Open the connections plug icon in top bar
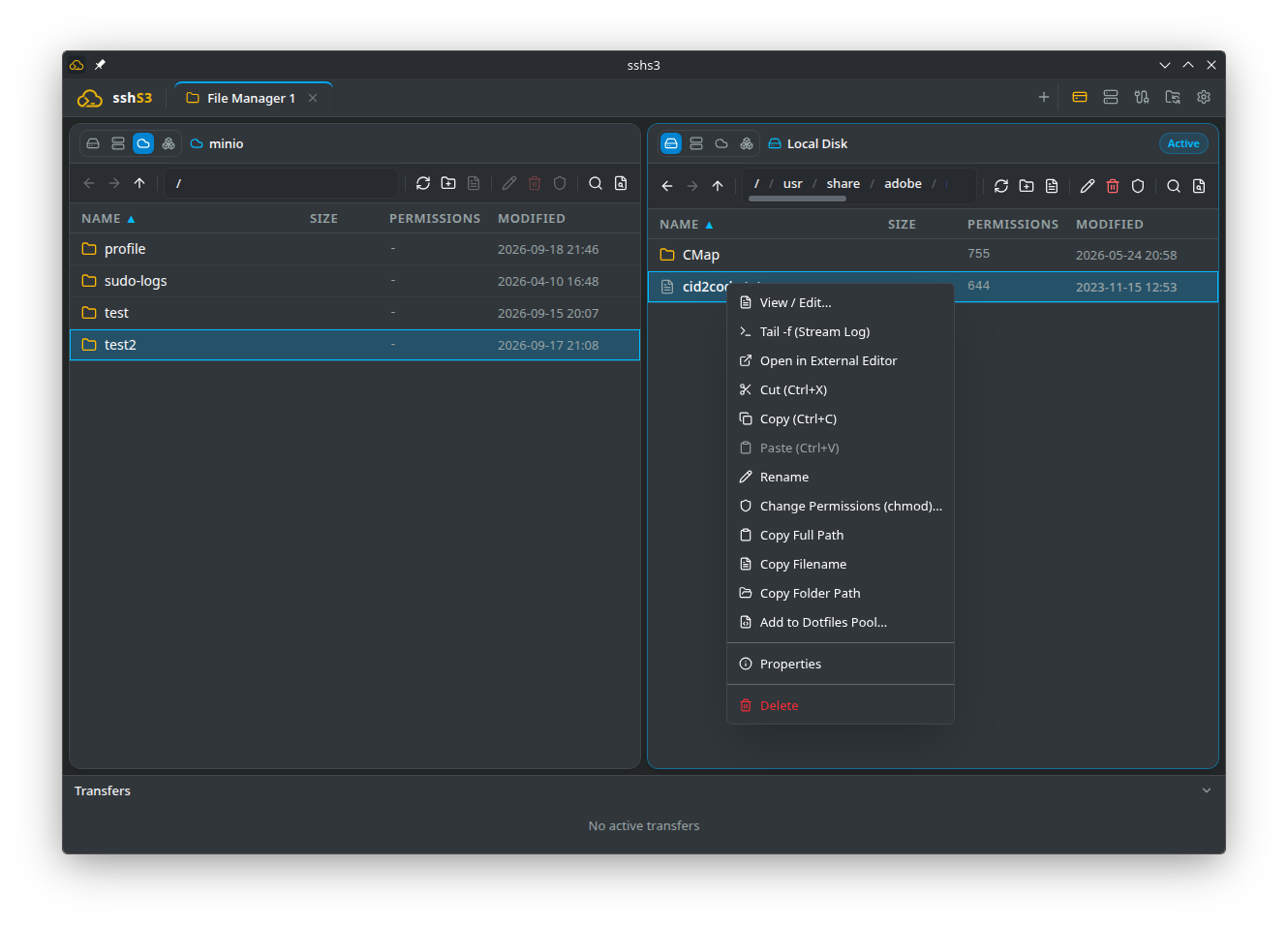The height and width of the screenshot is (928, 1288). (x=1142, y=97)
